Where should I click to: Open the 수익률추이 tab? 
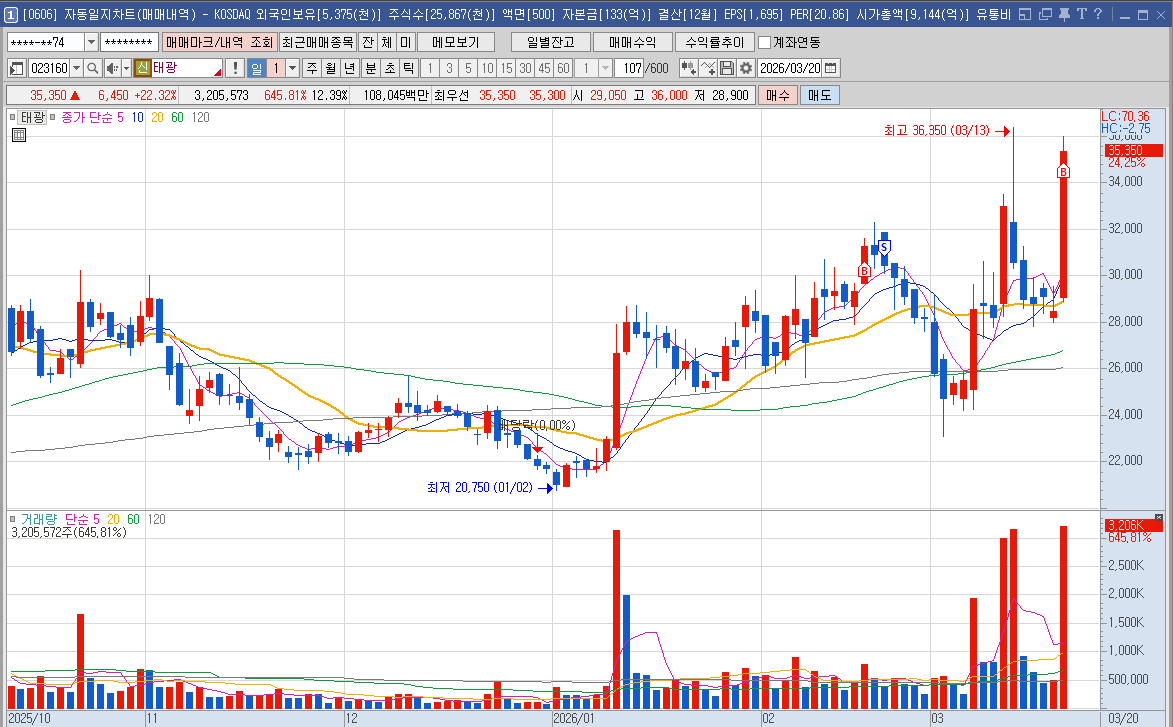[x=714, y=42]
